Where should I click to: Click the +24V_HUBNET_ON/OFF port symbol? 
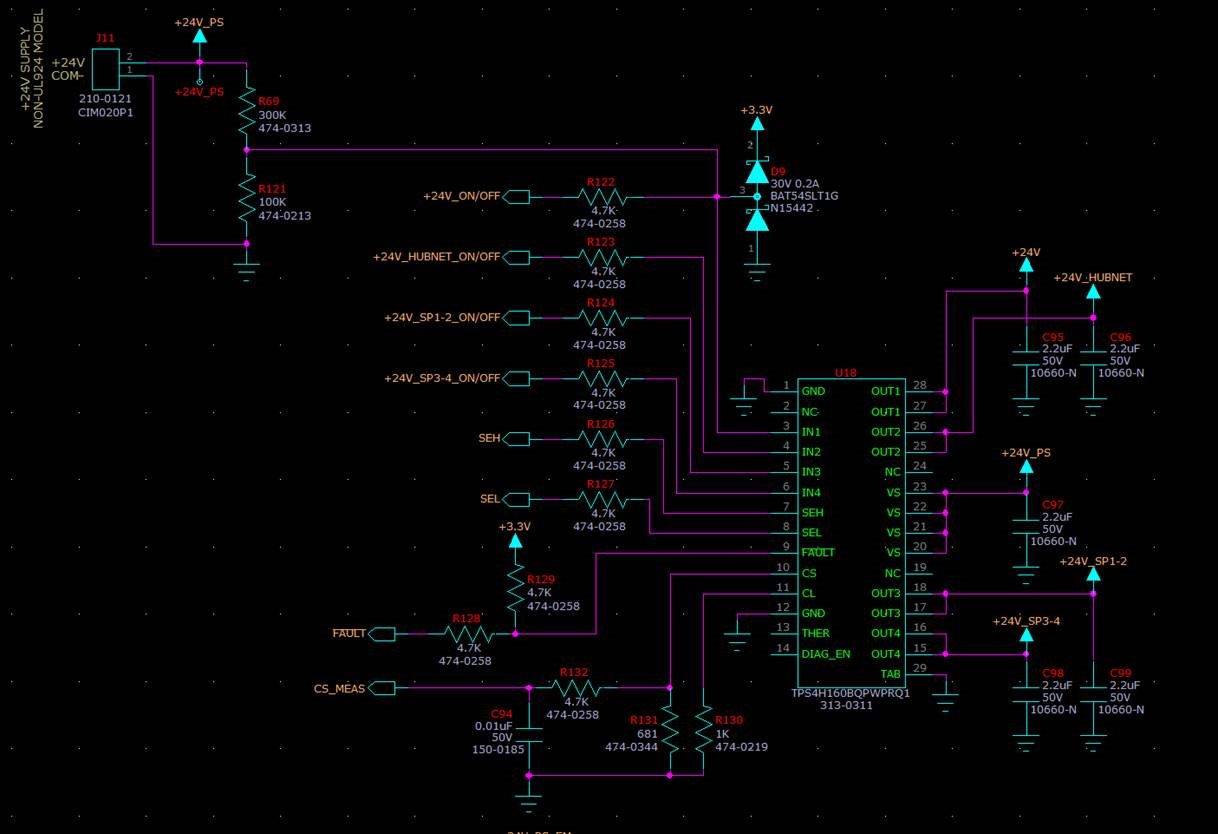coord(516,257)
